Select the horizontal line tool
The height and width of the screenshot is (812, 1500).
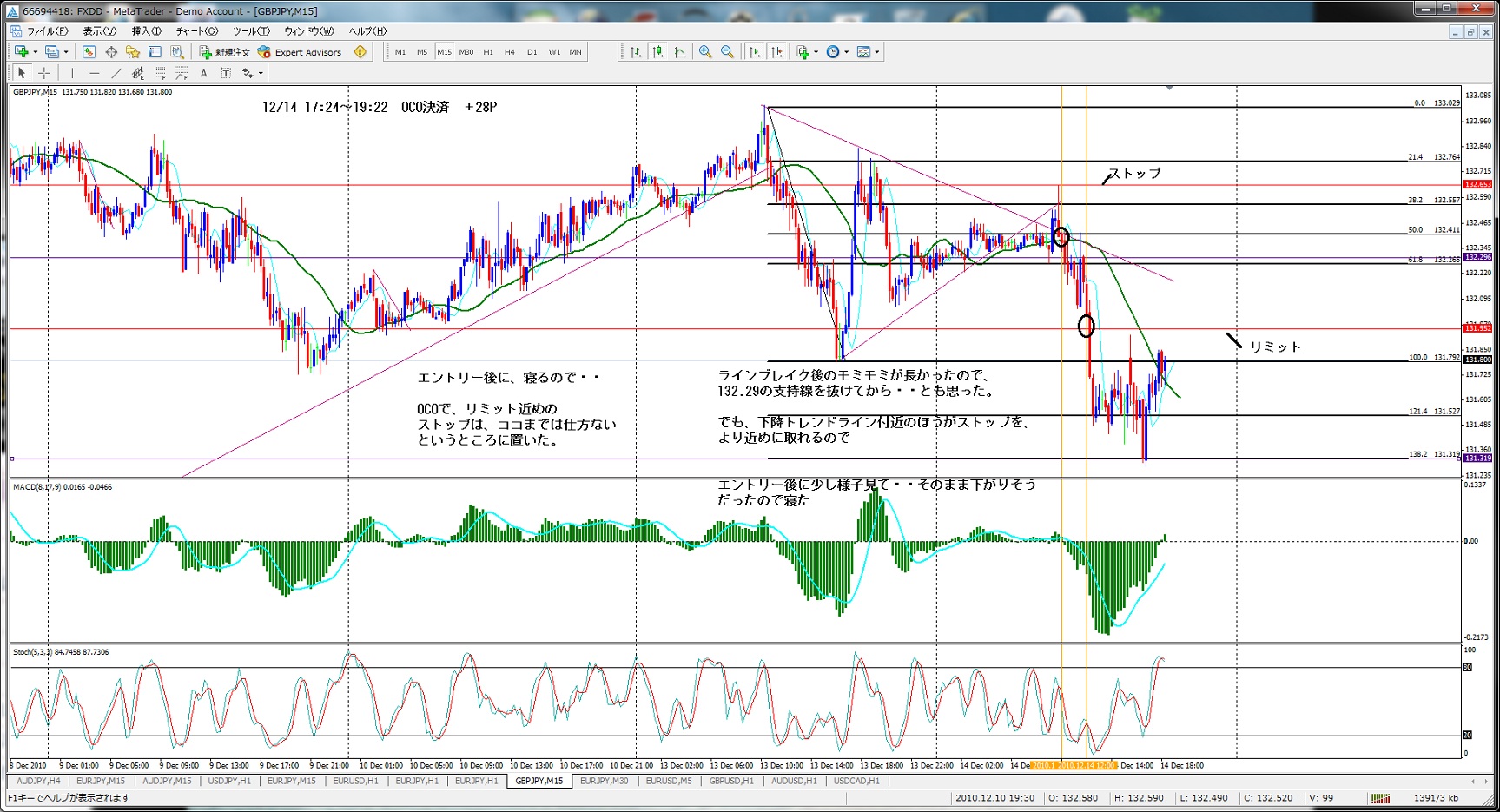click(x=94, y=73)
